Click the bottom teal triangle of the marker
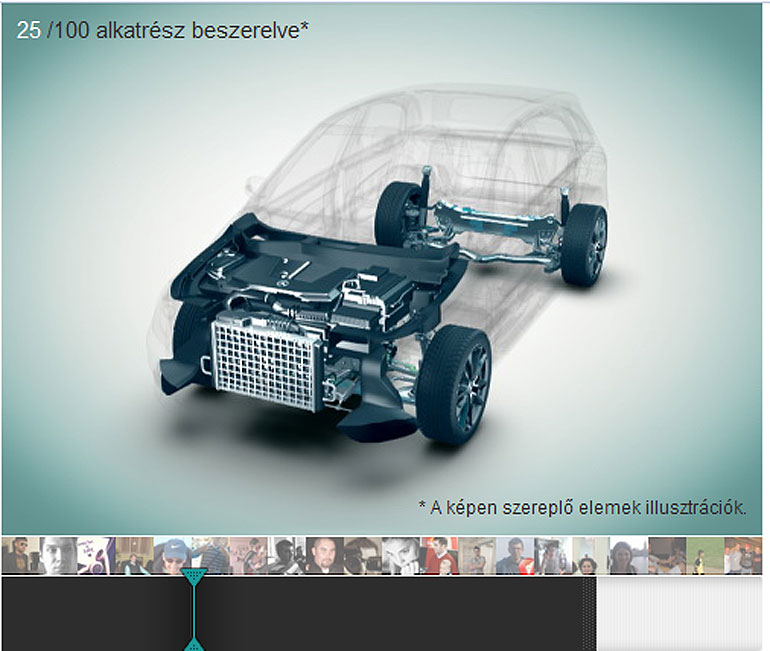This screenshot has height=651, width=770. [194, 642]
